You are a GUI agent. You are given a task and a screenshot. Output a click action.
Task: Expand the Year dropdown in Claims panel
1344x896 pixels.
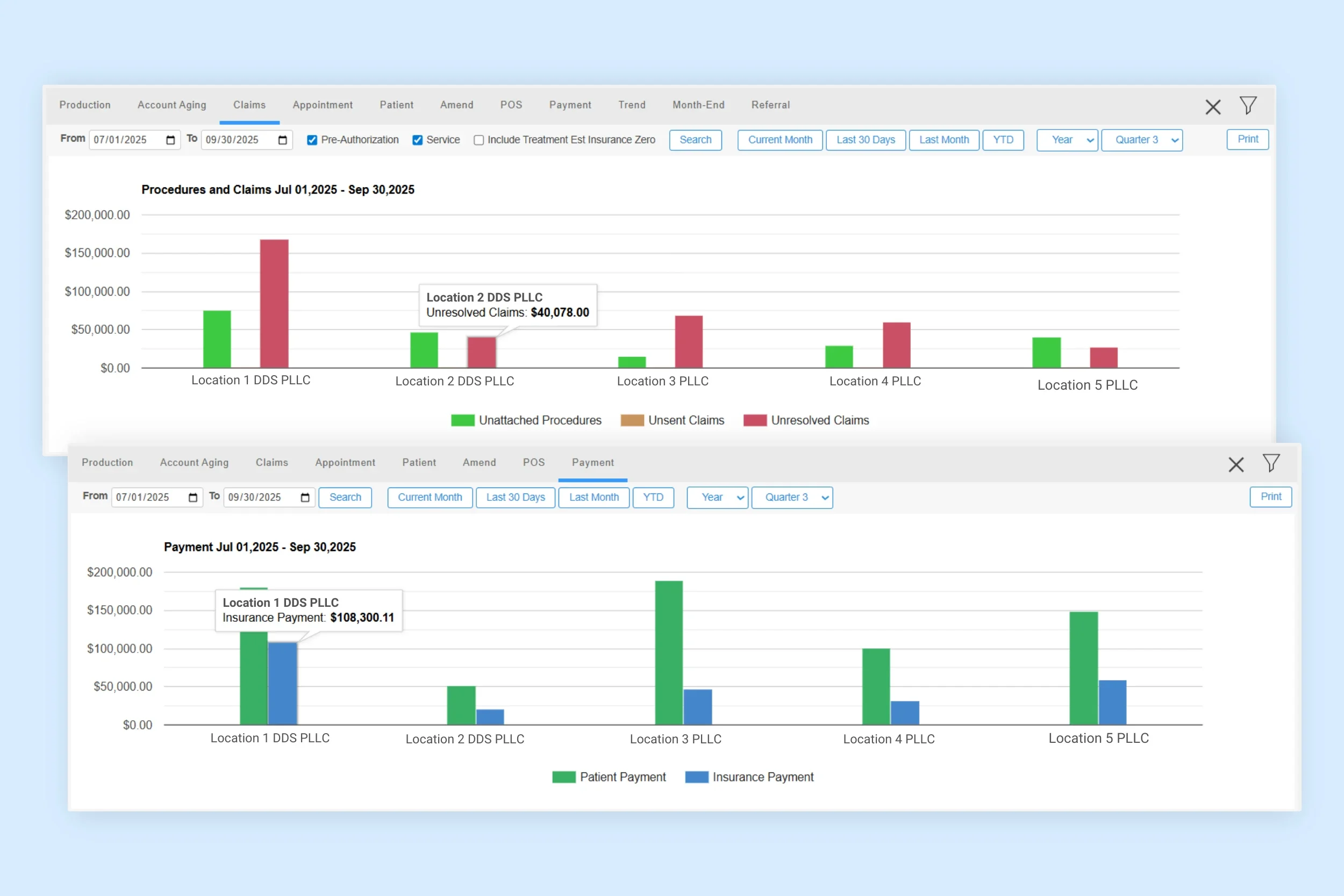[x=1067, y=141]
